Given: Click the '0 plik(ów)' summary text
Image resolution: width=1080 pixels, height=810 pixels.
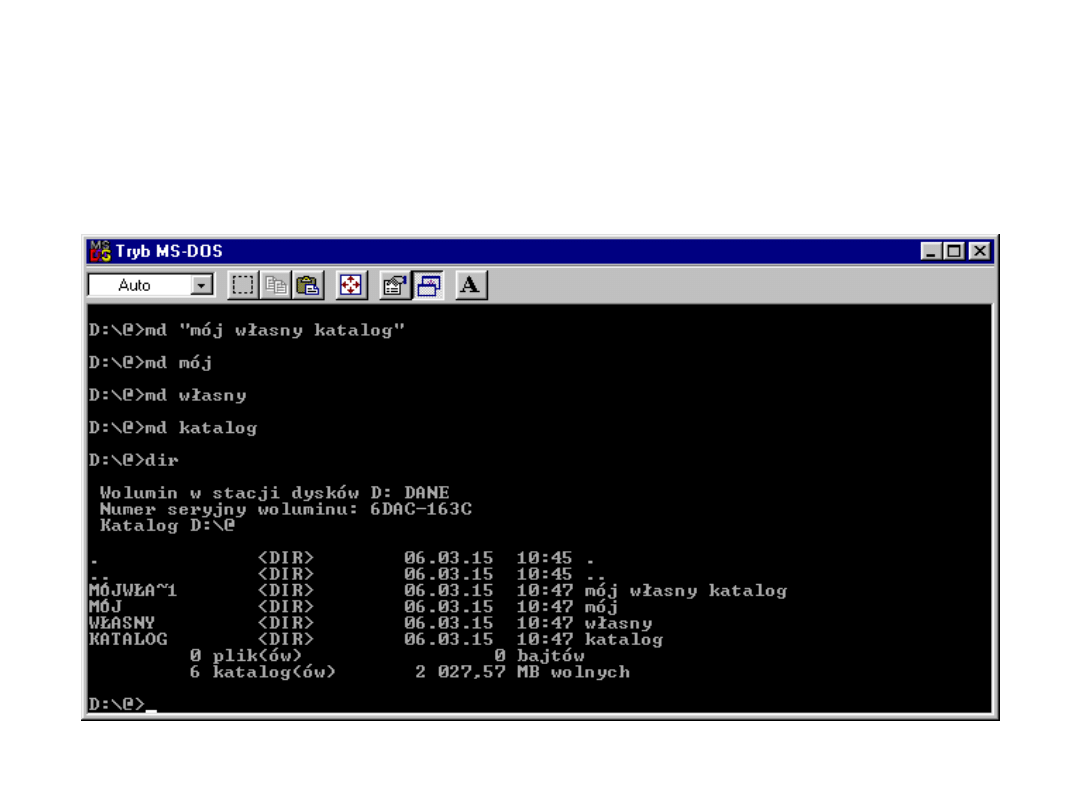Looking at the screenshot, I should coord(246,656).
